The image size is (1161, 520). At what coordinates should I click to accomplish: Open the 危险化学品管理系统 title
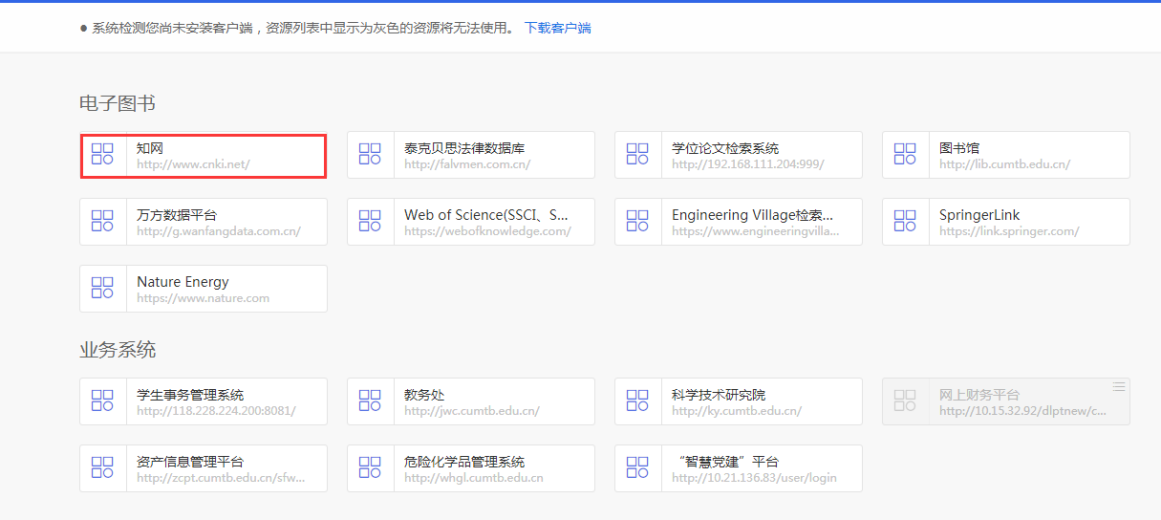pyautogui.click(x=464, y=462)
